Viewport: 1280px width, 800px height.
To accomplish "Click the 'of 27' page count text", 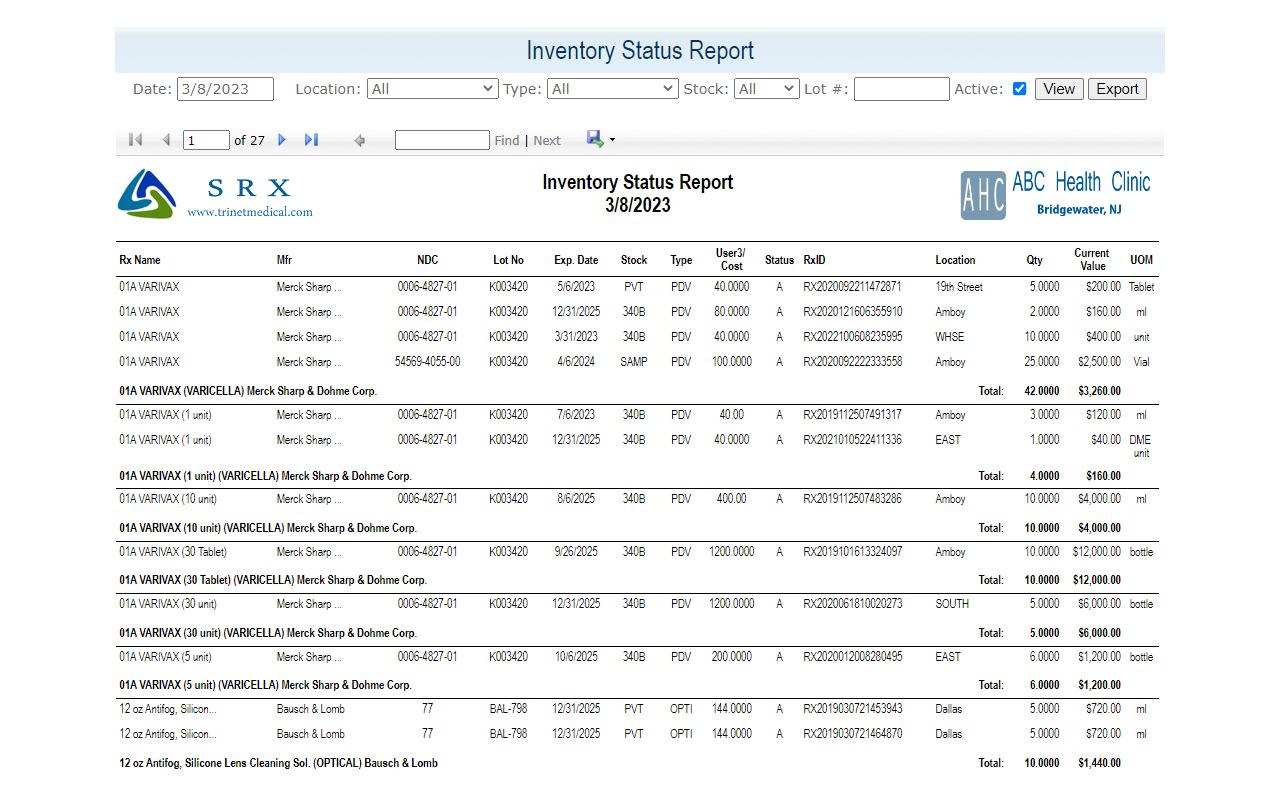I will coord(249,141).
